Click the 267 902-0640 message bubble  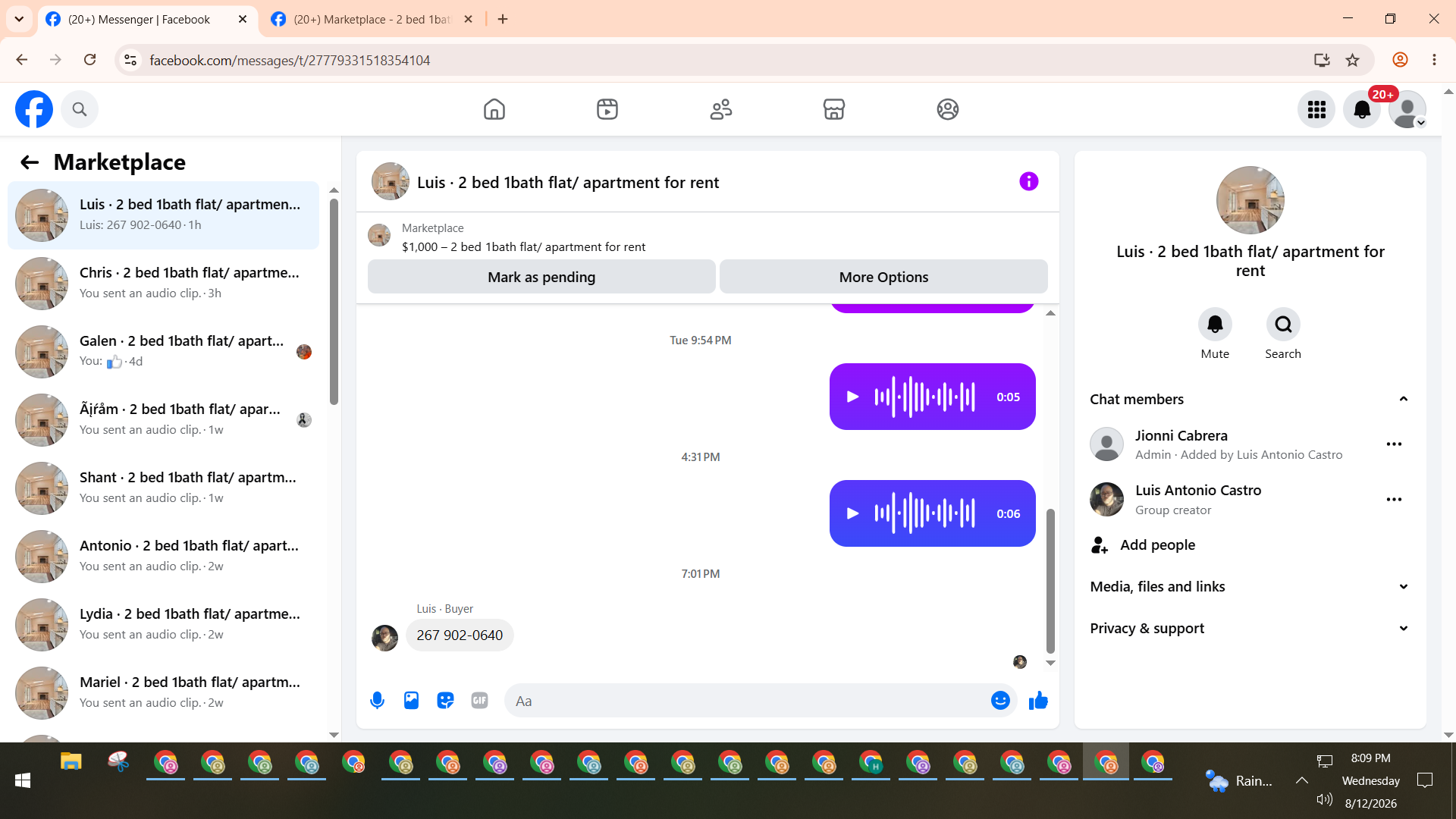pyautogui.click(x=460, y=635)
